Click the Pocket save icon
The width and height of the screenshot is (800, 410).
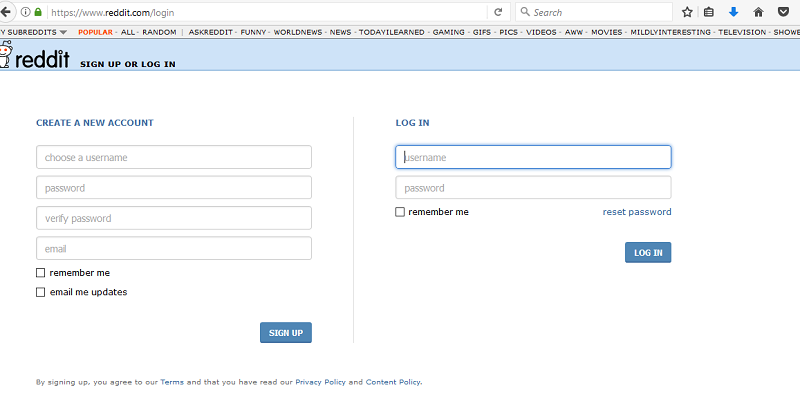[x=783, y=12]
